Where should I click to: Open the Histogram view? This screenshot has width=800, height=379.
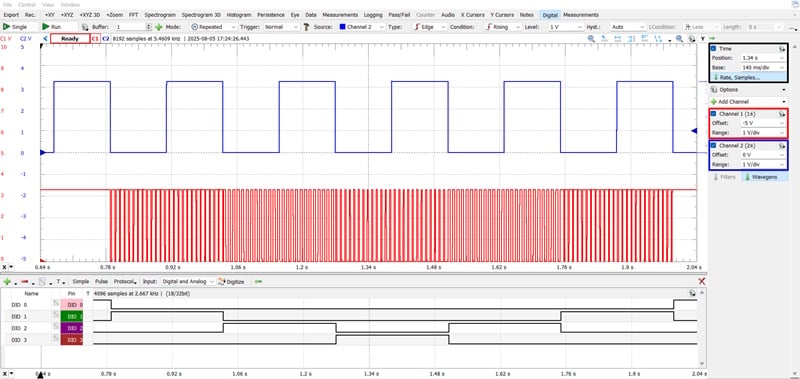point(239,15)
